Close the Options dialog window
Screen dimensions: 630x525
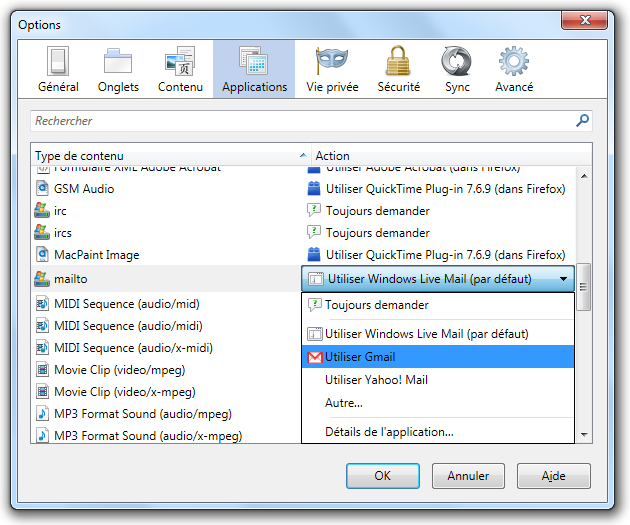pos(584,20)
